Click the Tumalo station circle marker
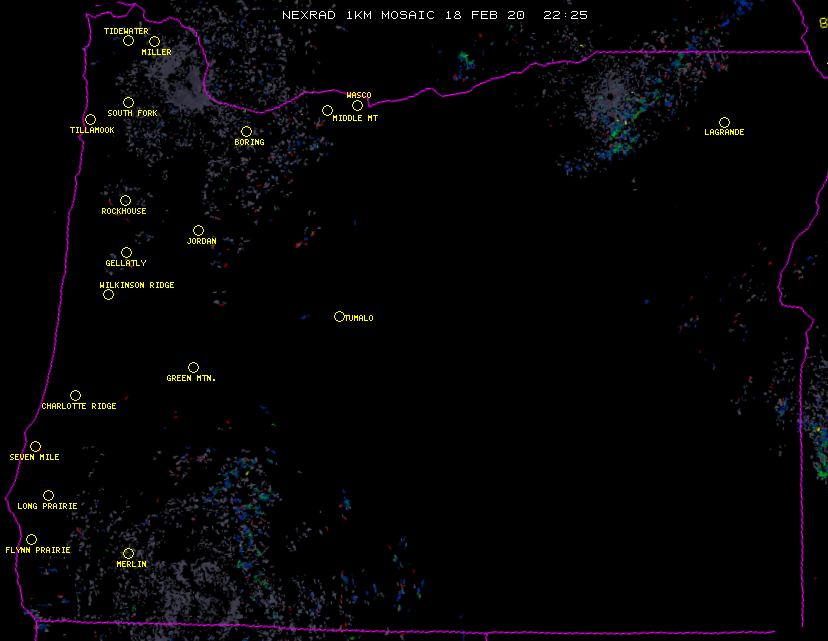Image resolution: width=828 pixels, height=641 pixels. pyautogui.click(x=339, y=317)
